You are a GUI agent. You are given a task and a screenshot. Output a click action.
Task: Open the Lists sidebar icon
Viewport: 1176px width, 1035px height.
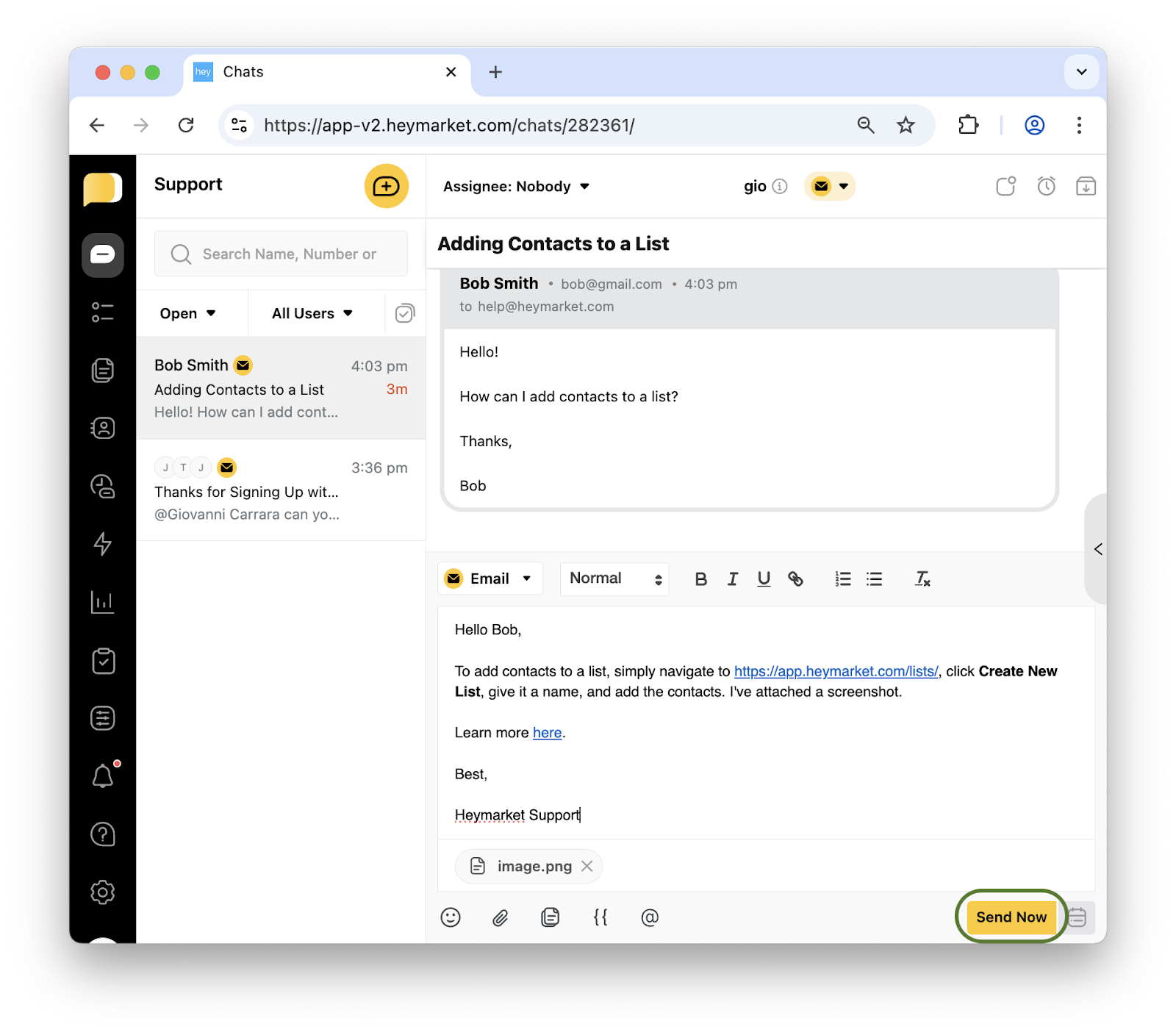tap(102, 312)
